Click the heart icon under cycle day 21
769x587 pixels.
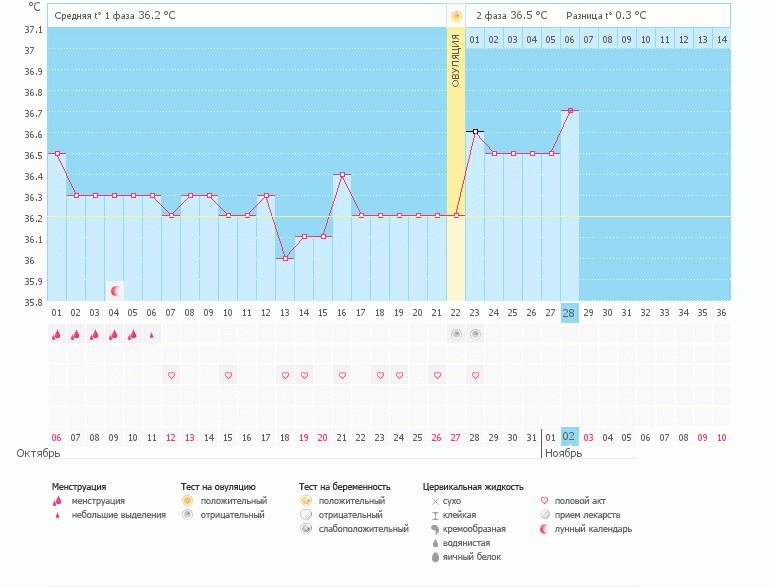coord(437,375)
